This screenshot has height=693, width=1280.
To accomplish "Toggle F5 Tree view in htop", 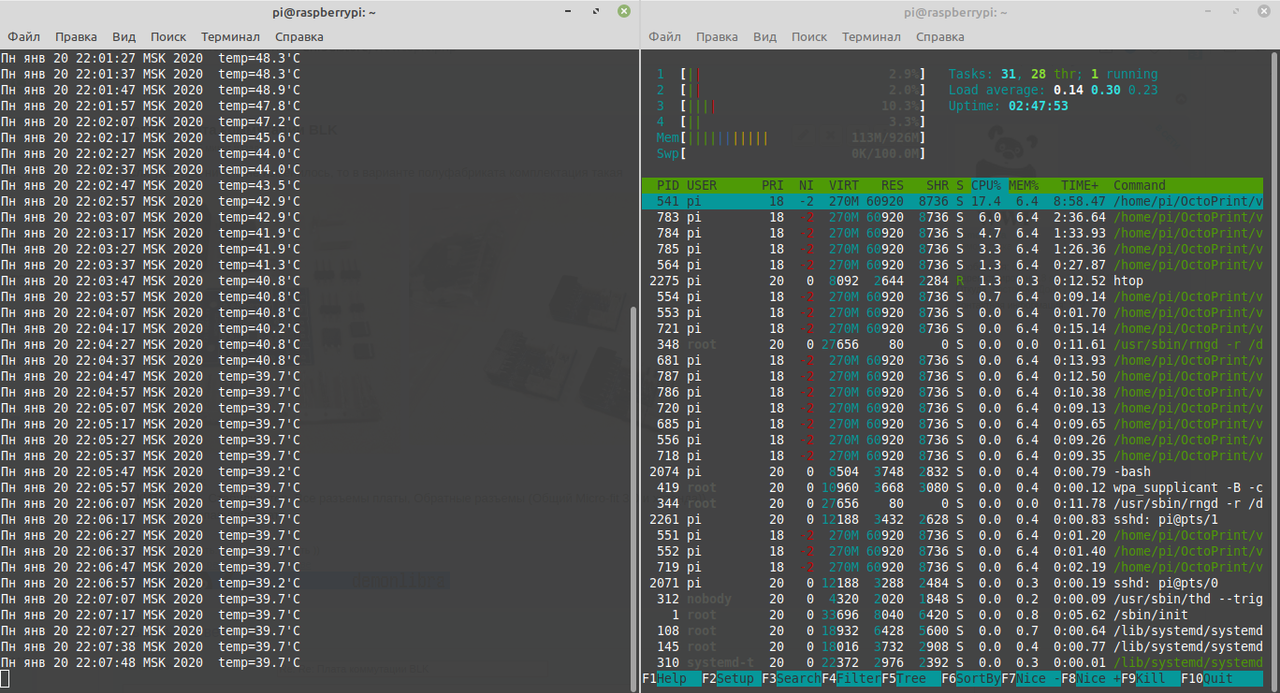I will coord(912,678).
